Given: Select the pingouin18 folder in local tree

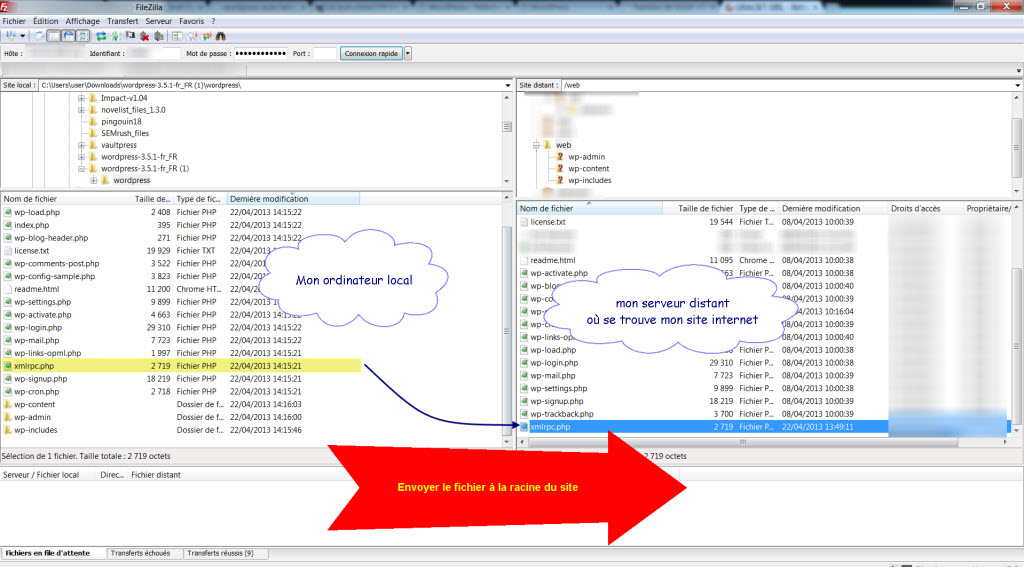Looking at the screenshot, I should [x=121, y=122].
